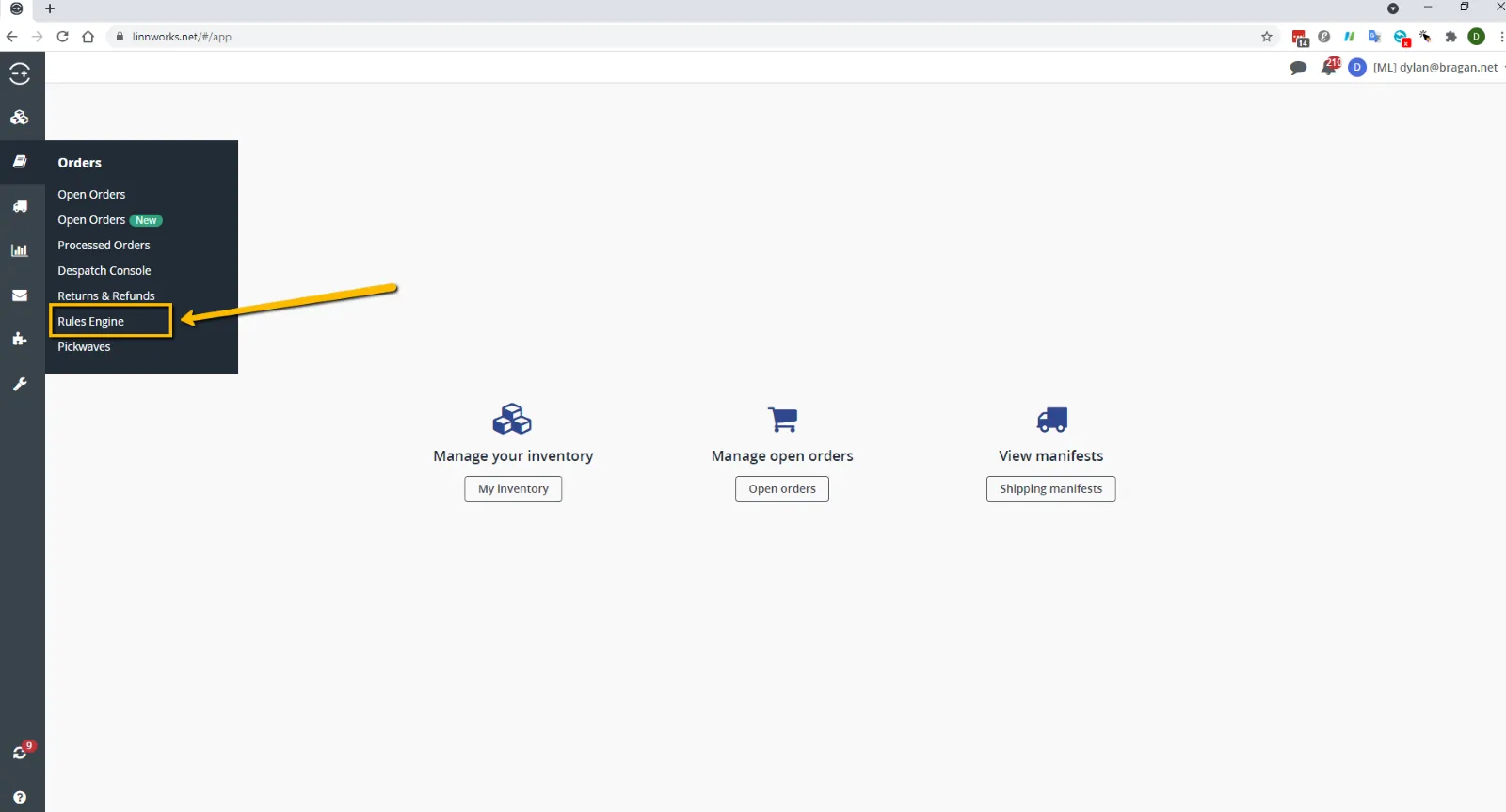Screen dimensions: 1506x812
Task: Select Pickwaves from the Orders menu
Action: pyautogui.click(x=84, y=347)
